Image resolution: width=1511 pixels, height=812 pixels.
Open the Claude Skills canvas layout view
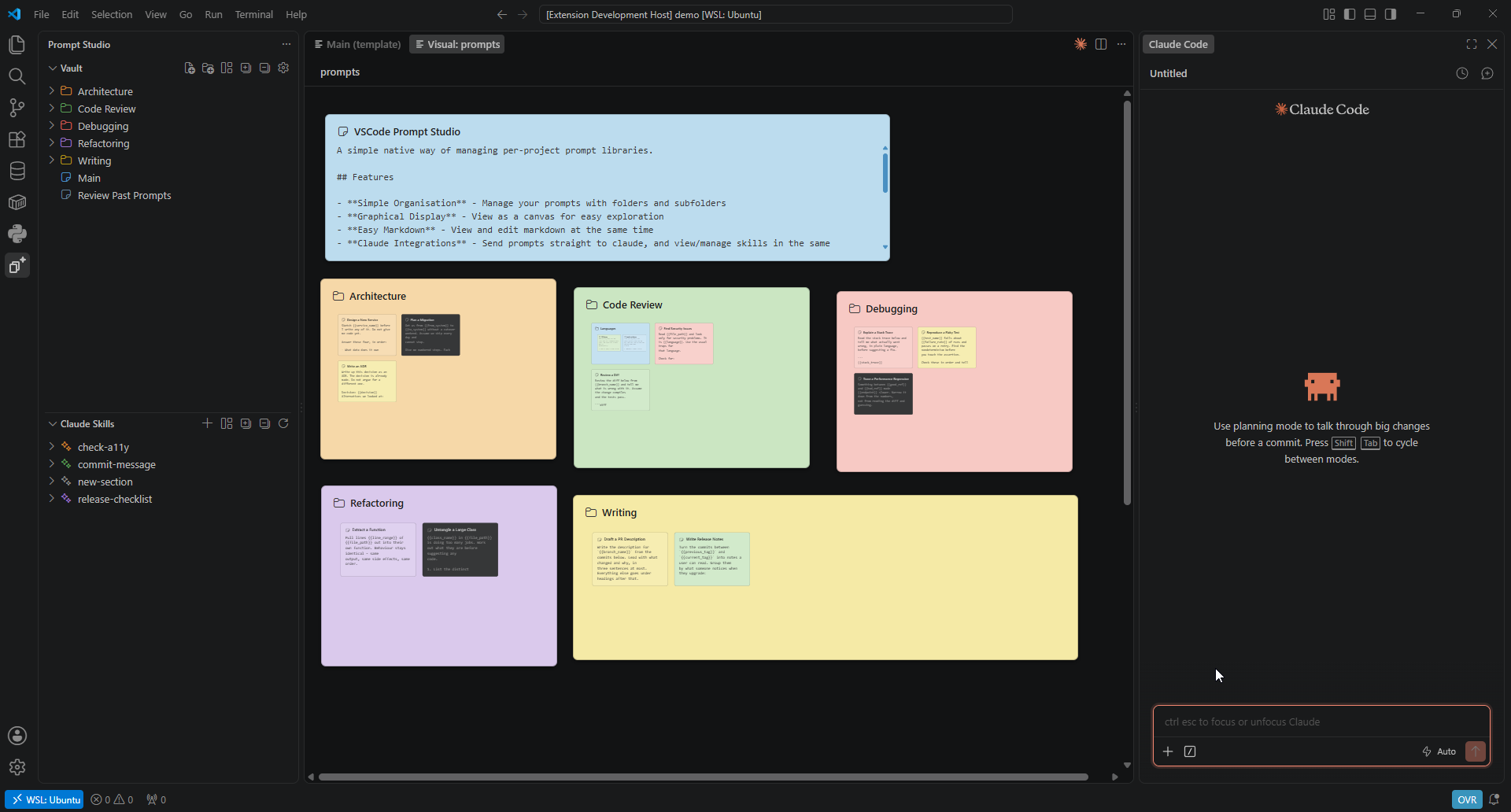227,423
